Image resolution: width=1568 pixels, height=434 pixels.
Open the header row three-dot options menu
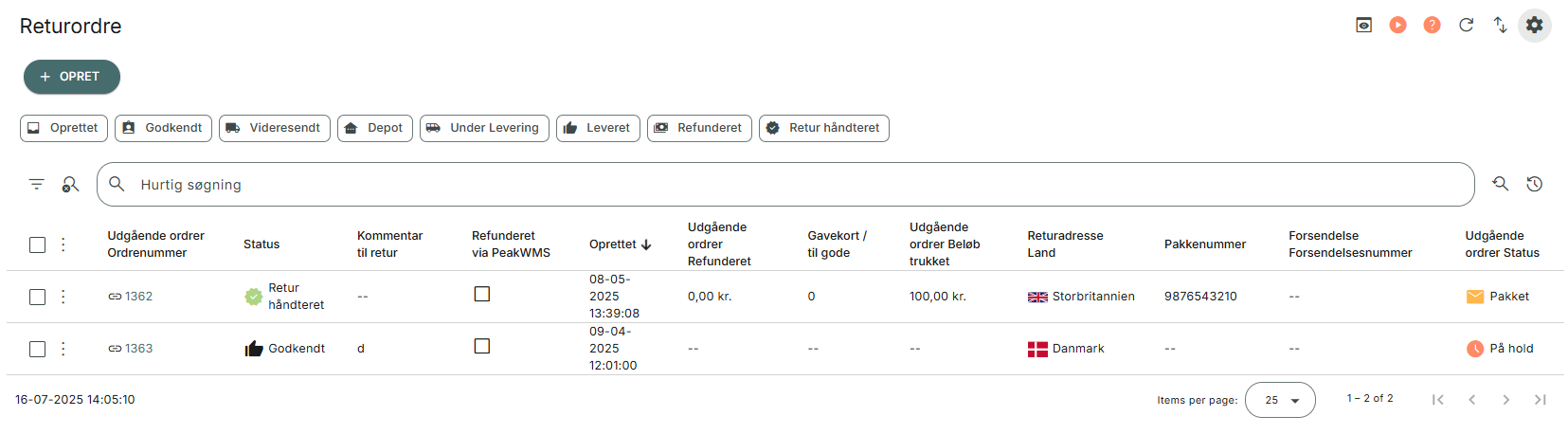[63, 244]
